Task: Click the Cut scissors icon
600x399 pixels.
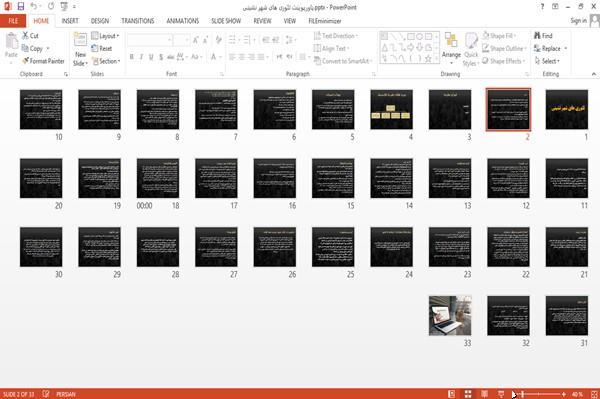Action: [x=26, y=36]
